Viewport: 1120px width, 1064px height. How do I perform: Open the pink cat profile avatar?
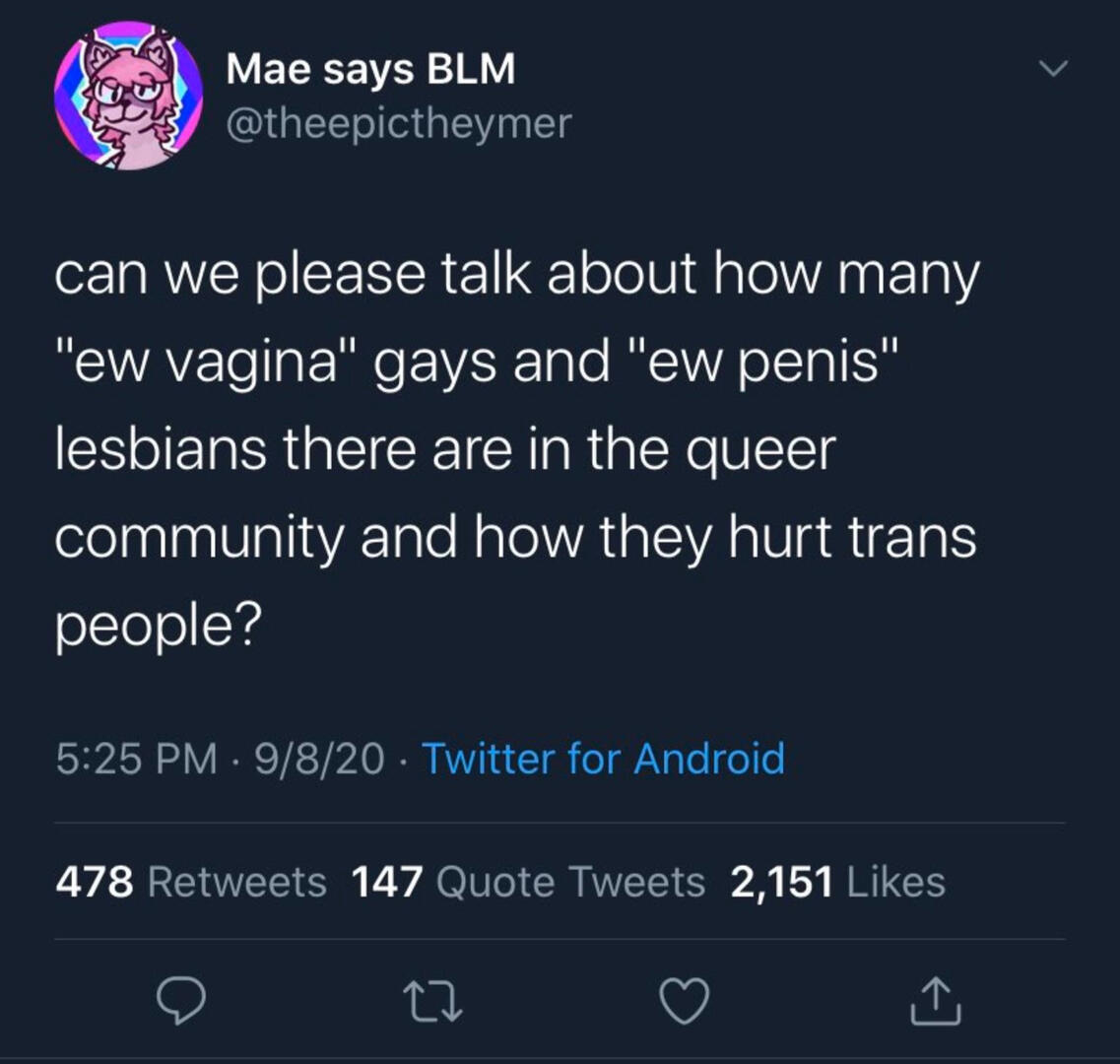click(x=129, y=97)
